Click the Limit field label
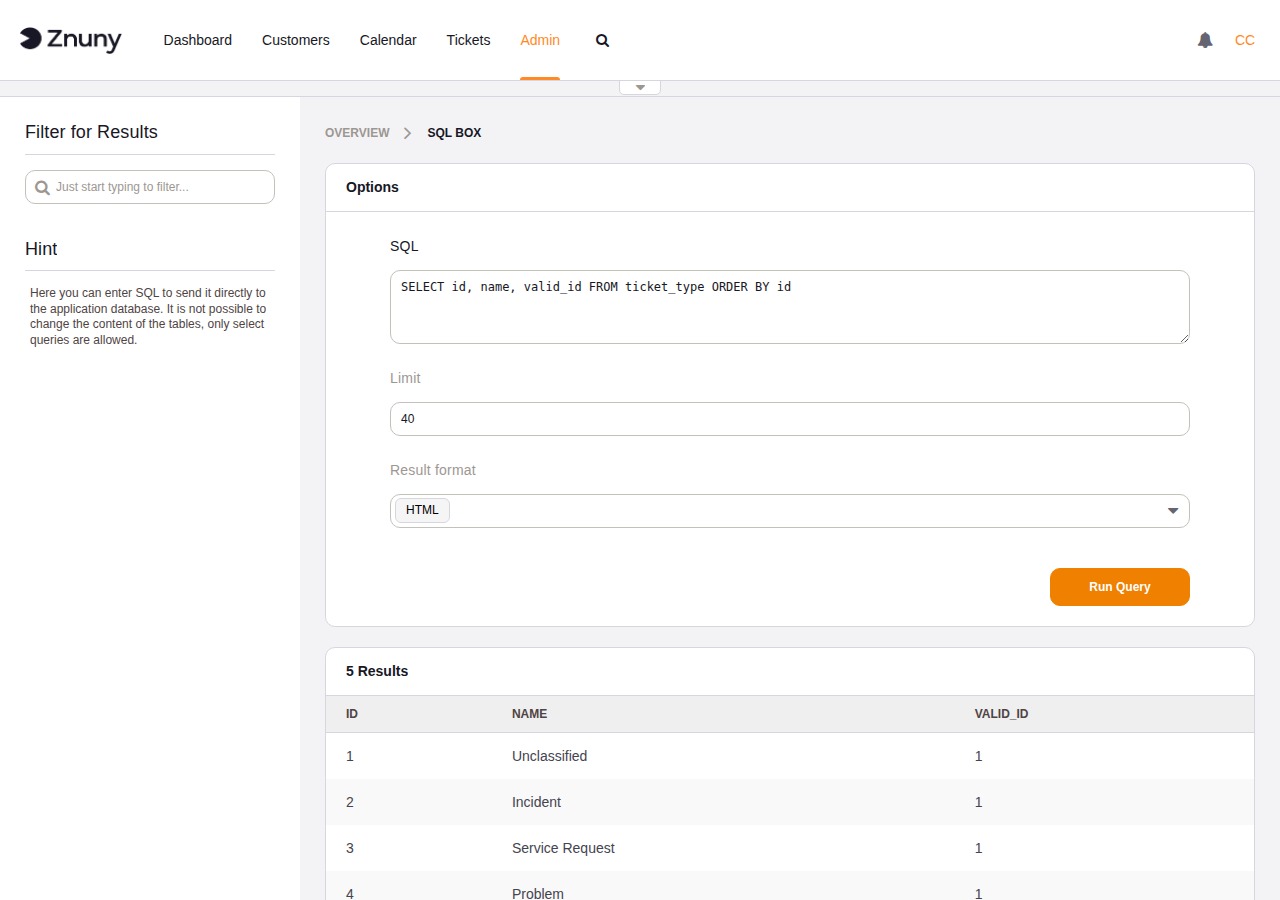Viewport: 1280px width, 900px height. (405, 378)
